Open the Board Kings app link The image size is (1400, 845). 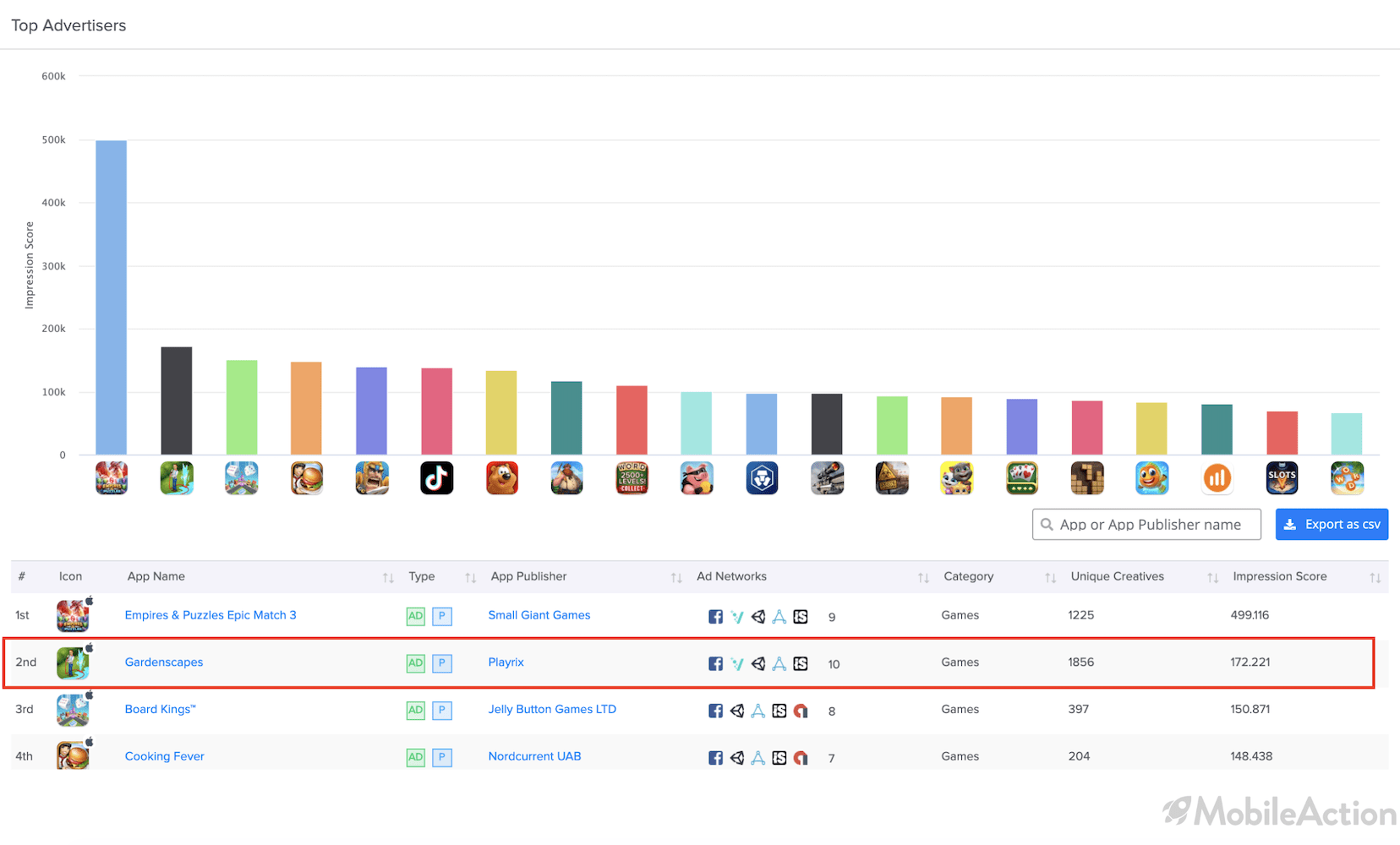[161, 709]
